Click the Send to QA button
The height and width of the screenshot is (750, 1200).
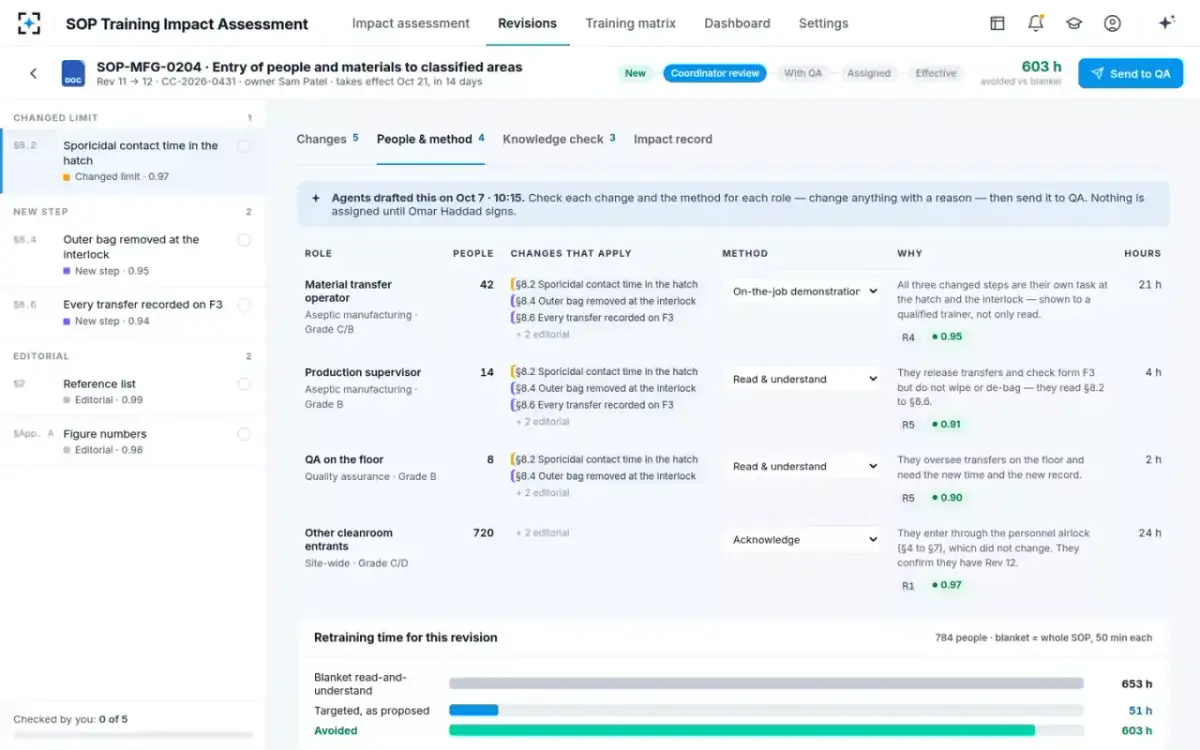(x=1130, y=73)
